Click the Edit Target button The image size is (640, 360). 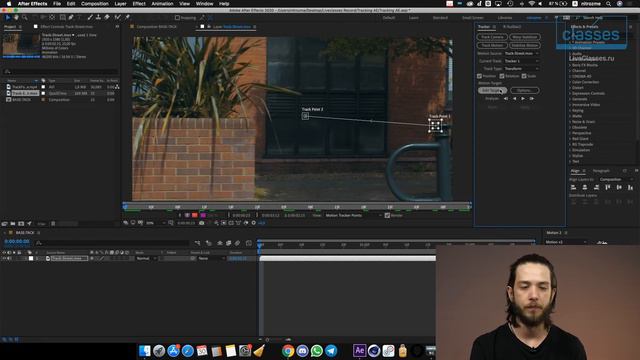492,91
